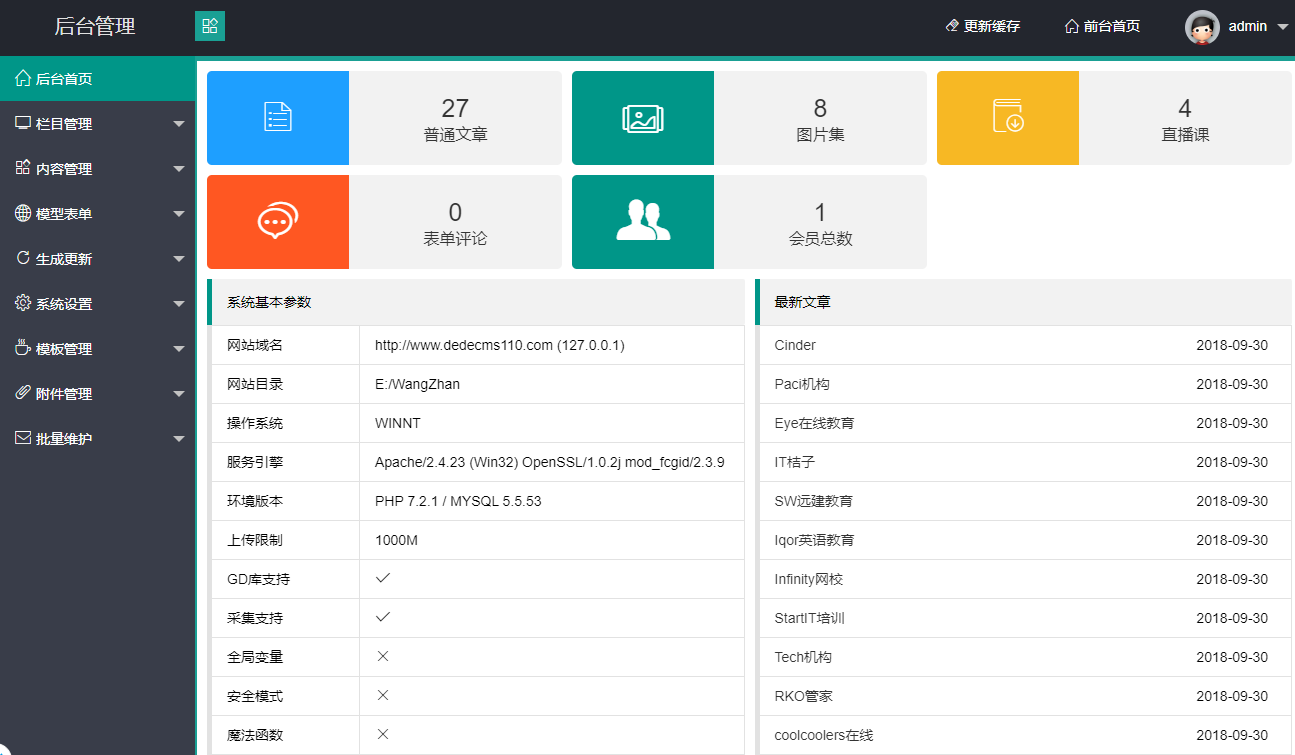Open the Paci机构 article
1295x755 pixels.
pyautogui.click(x=802, y=384)
